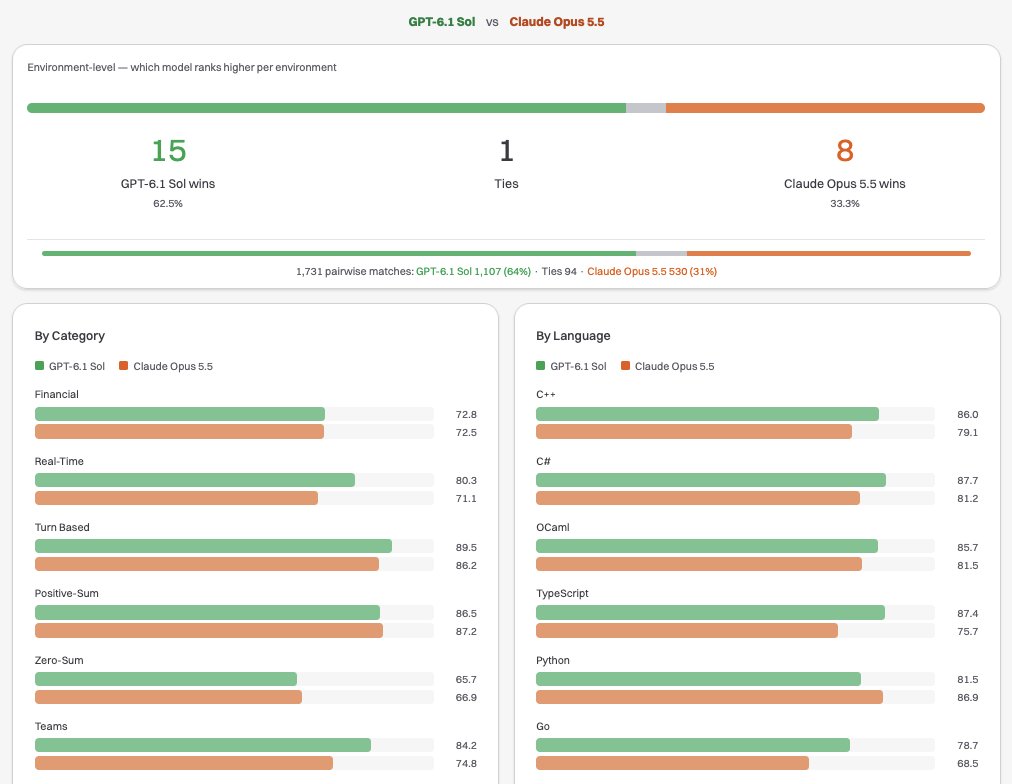Click the large orange number 8
1012x784 pixels.
tap(844, 151)
